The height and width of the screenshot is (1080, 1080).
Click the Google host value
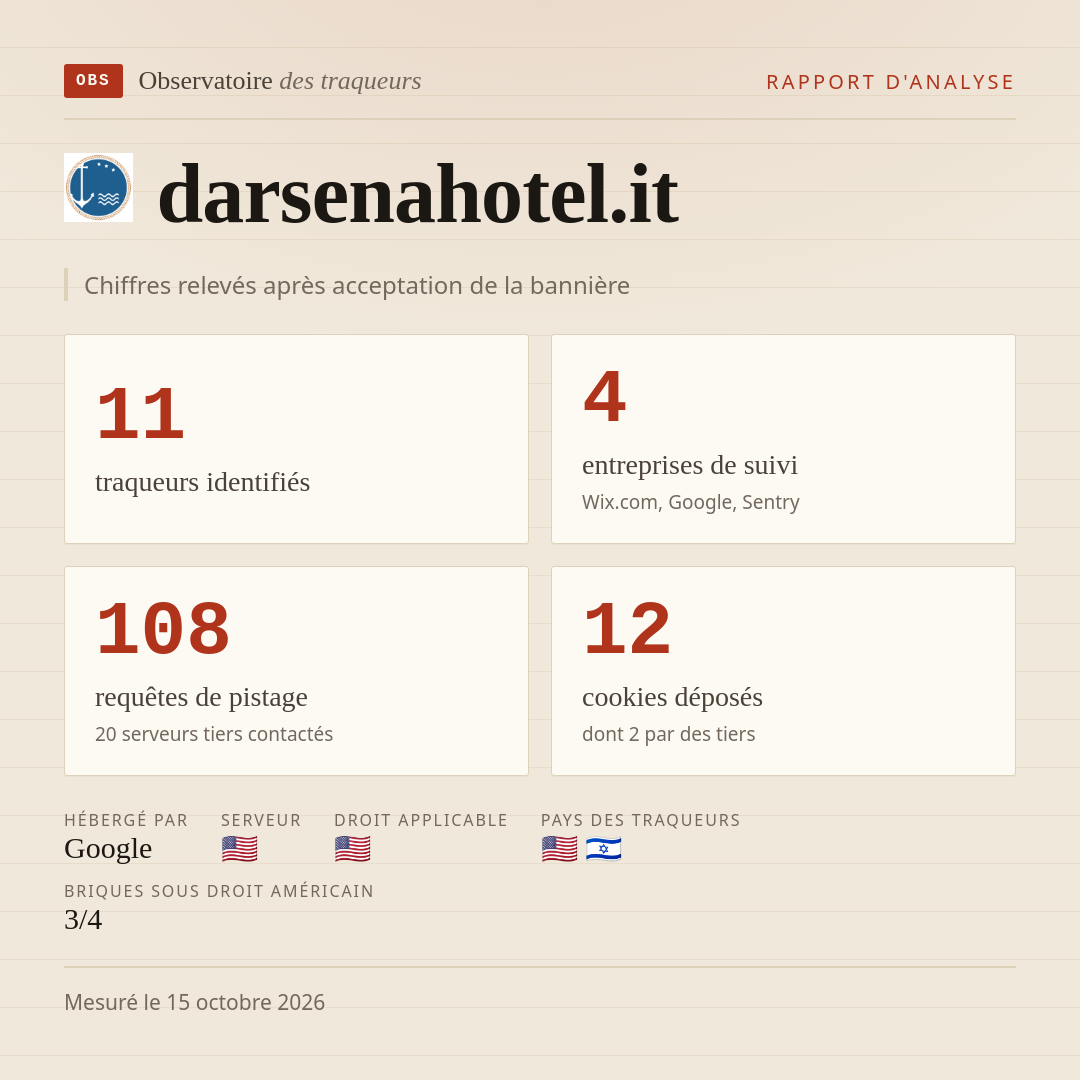click(x=108, y=849)
